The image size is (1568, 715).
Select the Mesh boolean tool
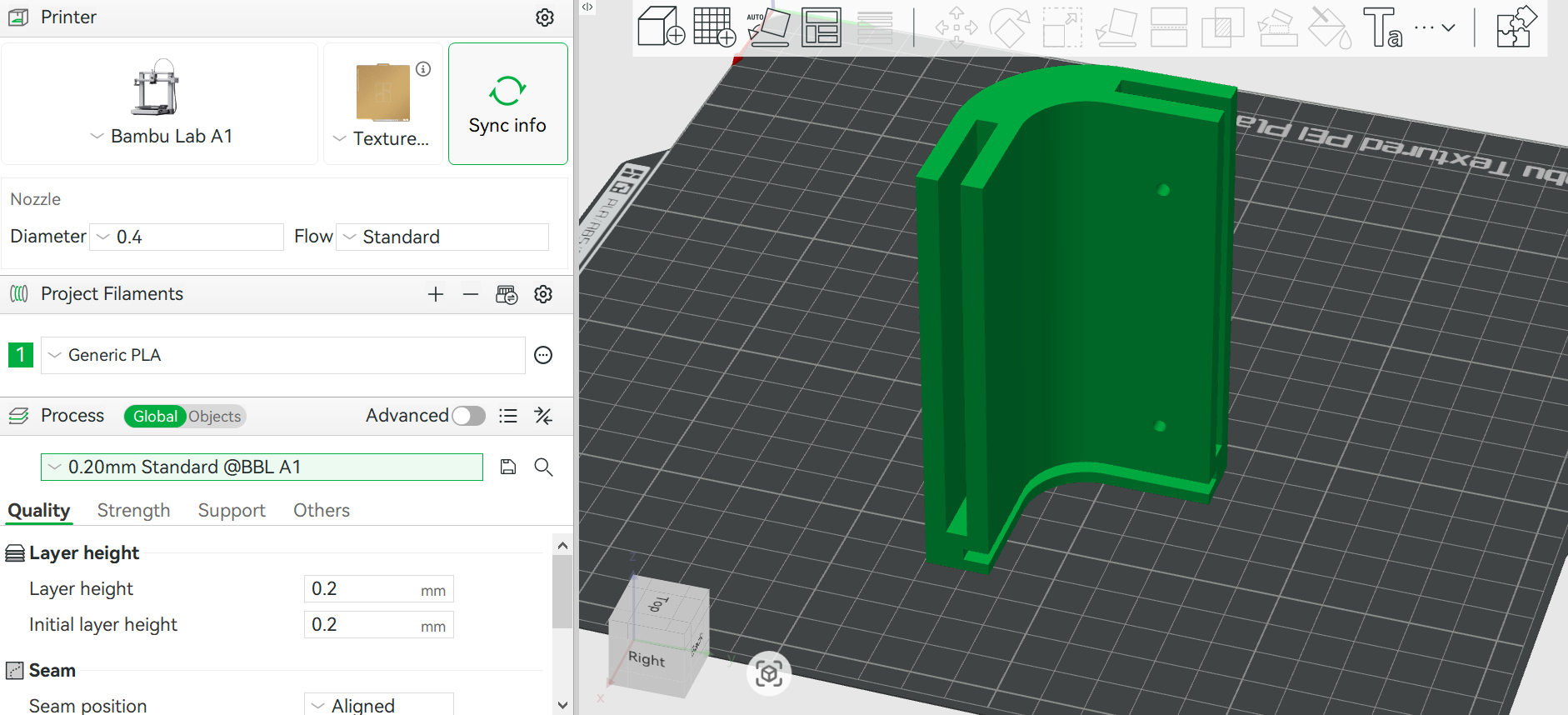(x=1222, y=27)
